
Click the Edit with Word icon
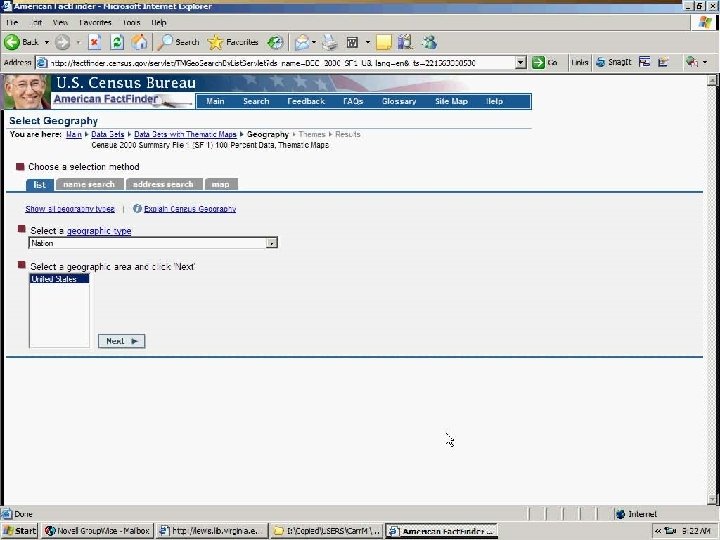(x=352, y=42)
